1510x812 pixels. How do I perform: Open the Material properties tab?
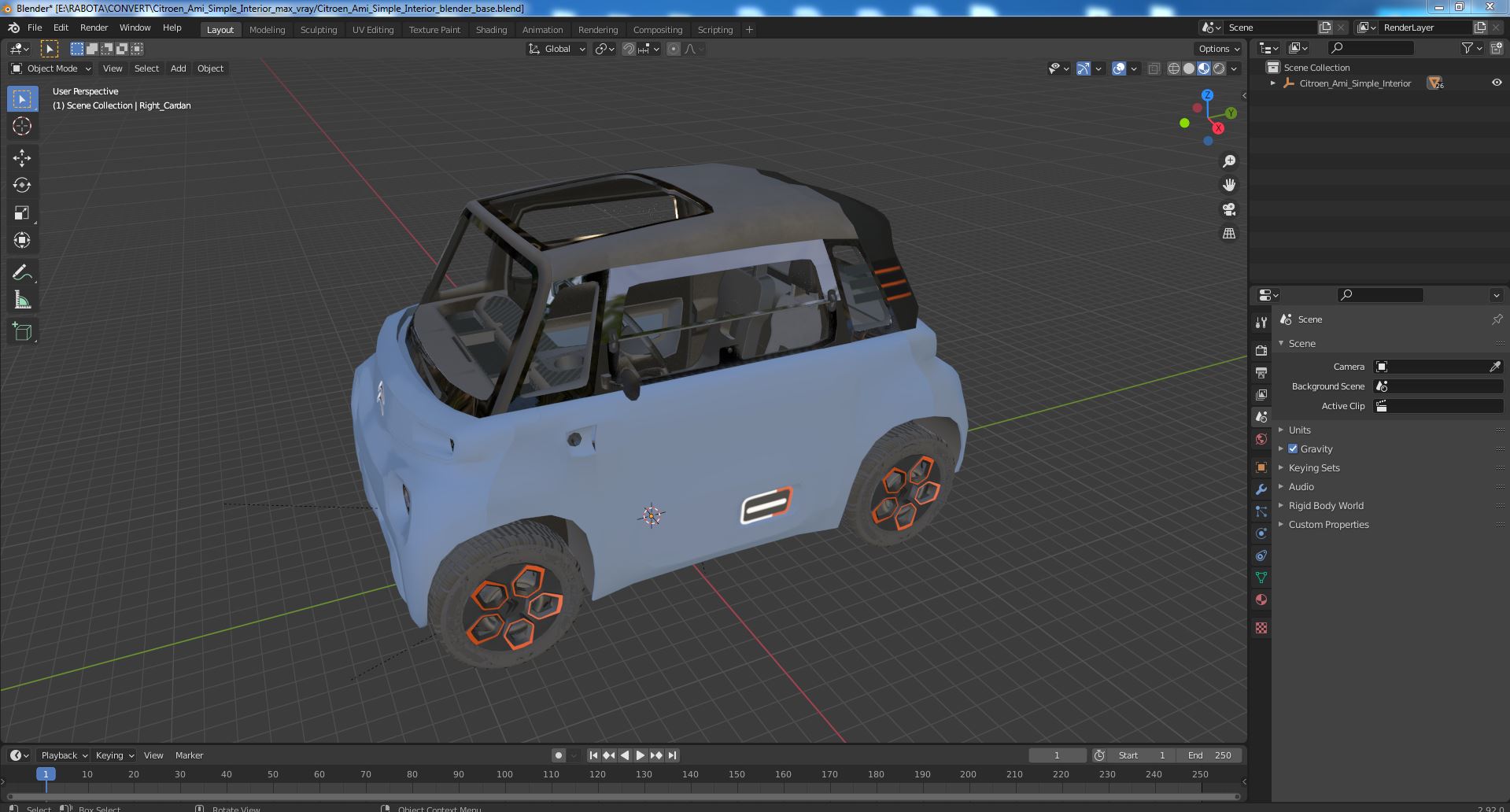pyautogui.click(x=1261, y=600)
